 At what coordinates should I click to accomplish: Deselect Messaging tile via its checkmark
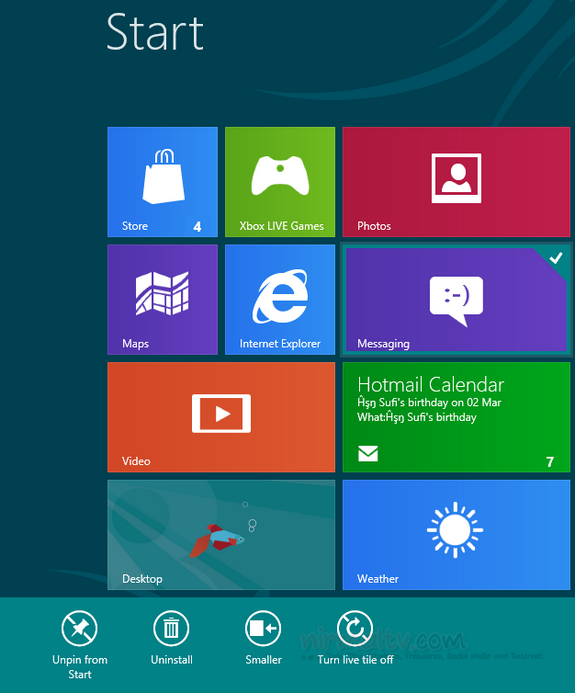point(556,258)
